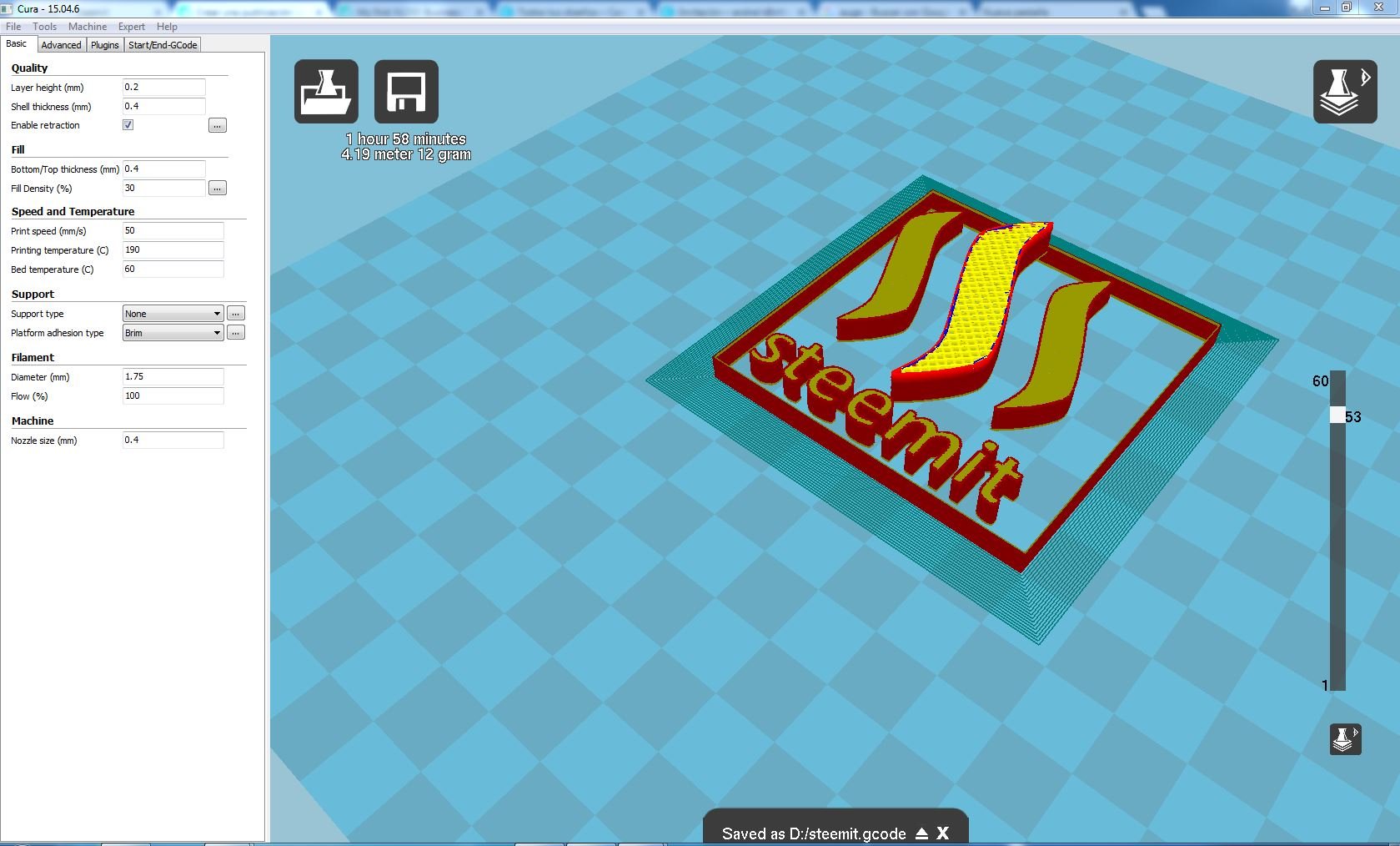
Task: Open retraction settings ellipsis button
Action: (x=218, y=126)
